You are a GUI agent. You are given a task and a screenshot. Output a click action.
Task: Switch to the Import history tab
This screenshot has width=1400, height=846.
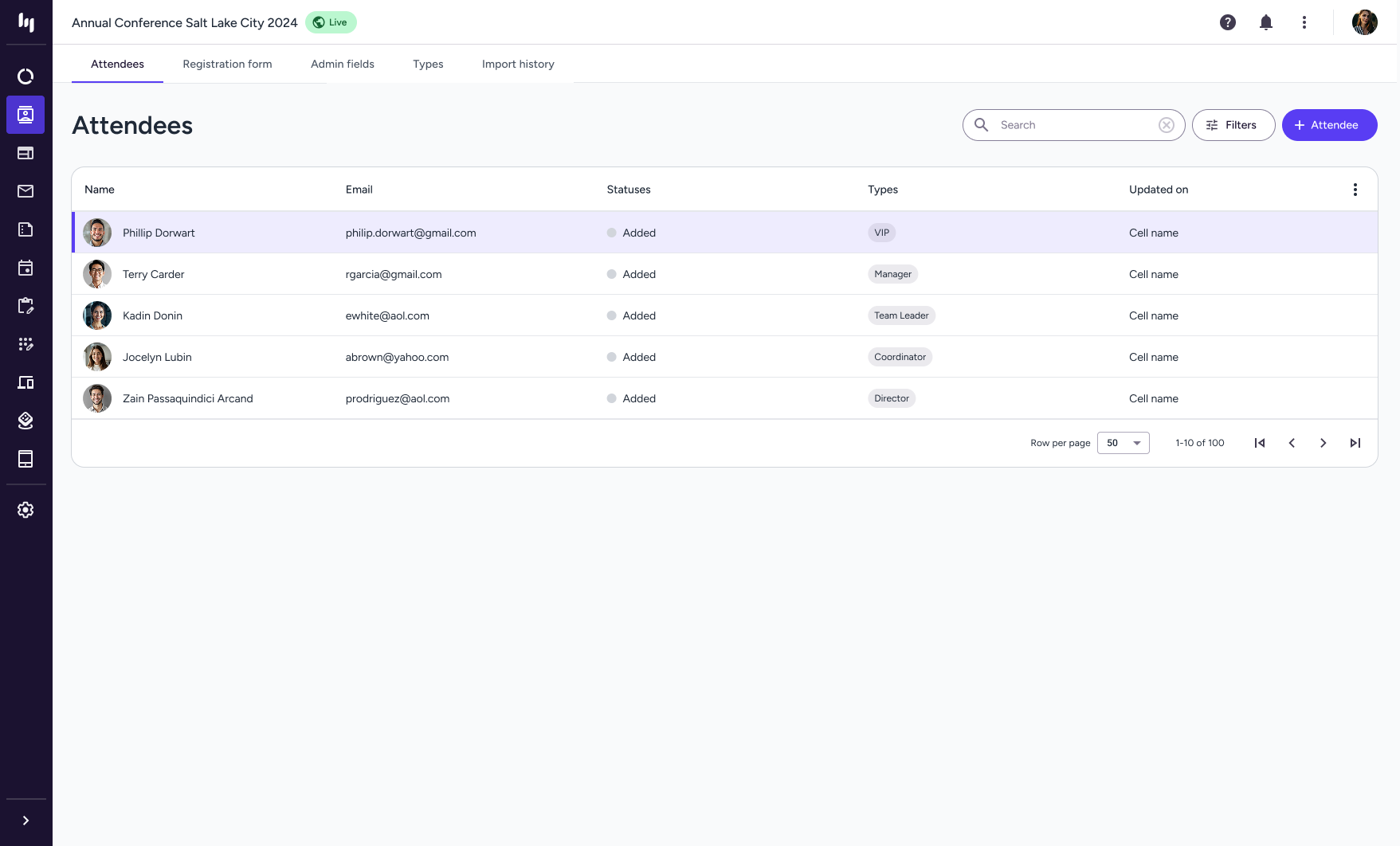(x=518, y=64)
